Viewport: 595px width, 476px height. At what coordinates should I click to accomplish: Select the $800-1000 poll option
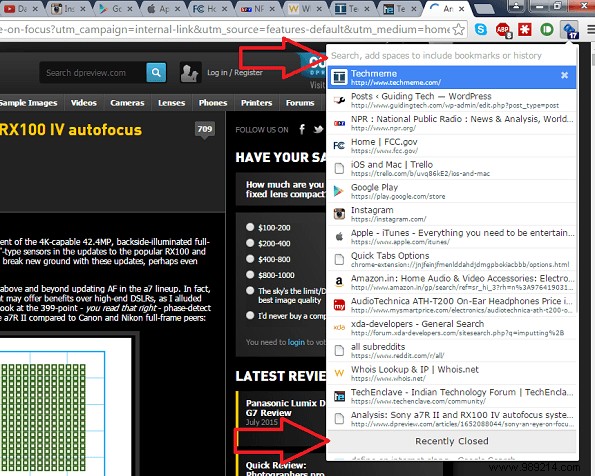[x=250, y=274]
